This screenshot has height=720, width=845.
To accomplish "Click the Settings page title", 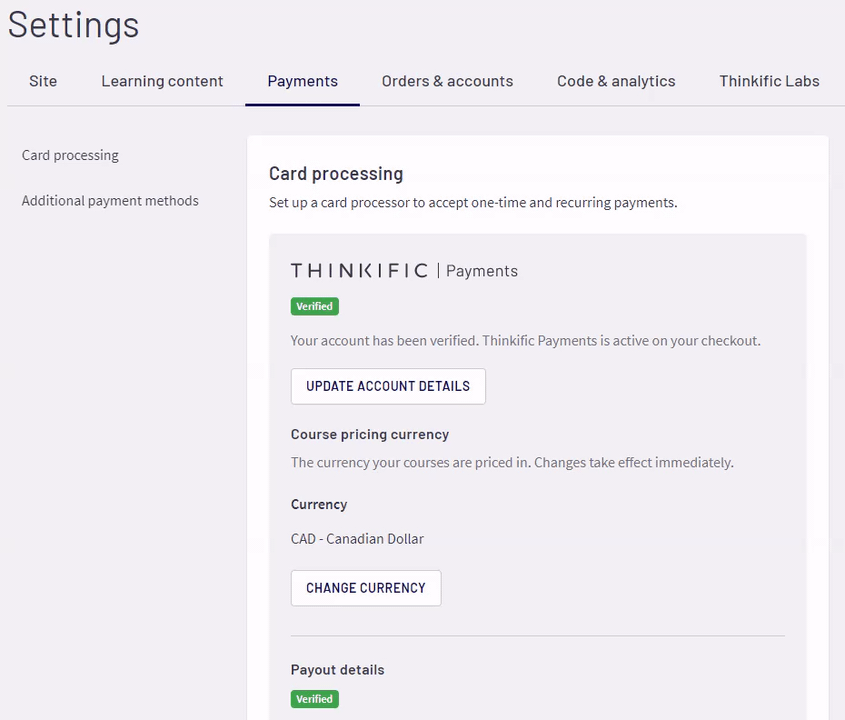I will point(74,25).
